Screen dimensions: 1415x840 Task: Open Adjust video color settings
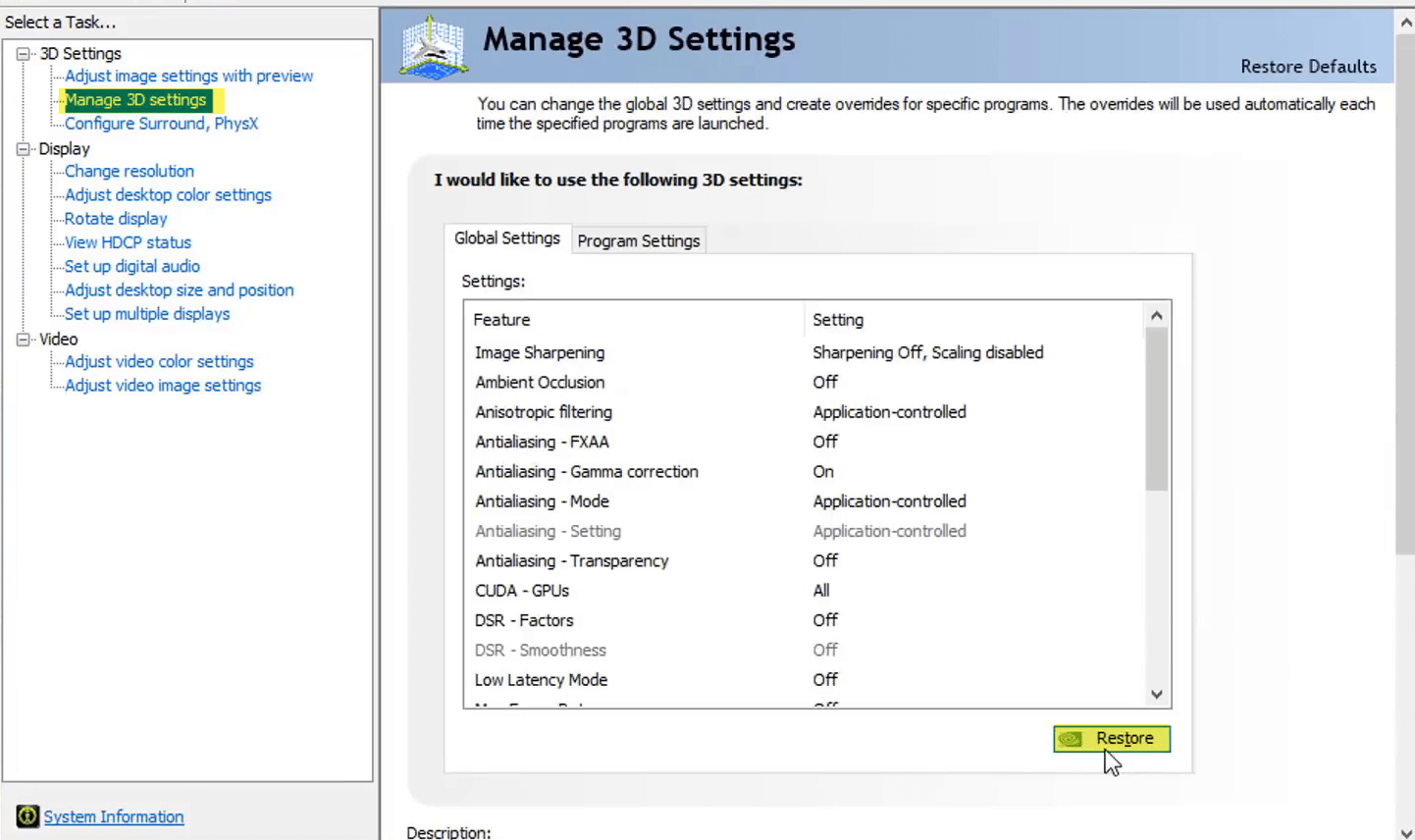point(159,361)
